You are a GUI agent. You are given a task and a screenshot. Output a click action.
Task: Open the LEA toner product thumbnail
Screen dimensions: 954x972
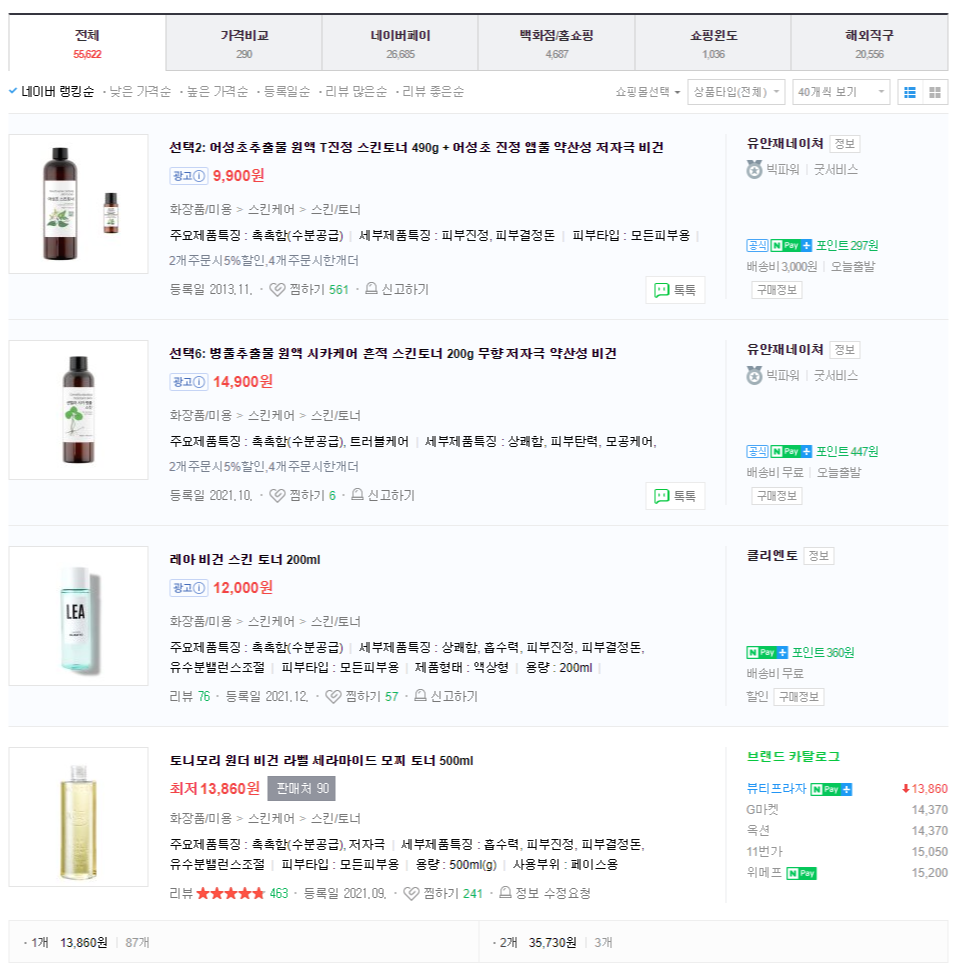79,616
